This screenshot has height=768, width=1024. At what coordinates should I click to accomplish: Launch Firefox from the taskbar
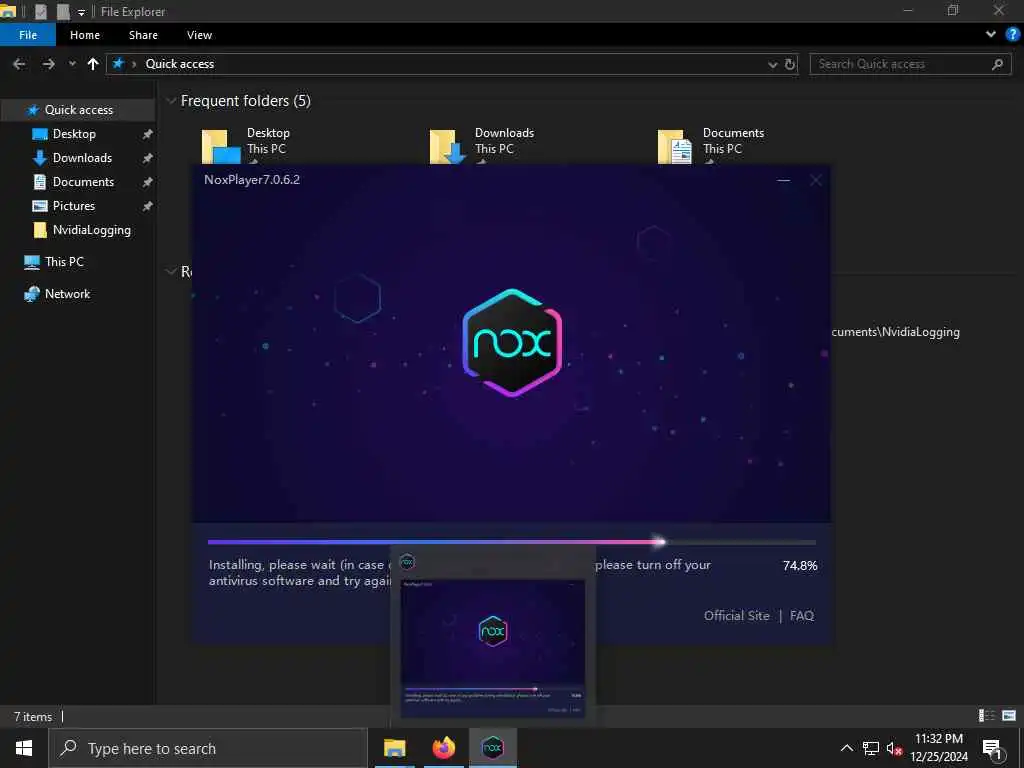click(x=444, y=748)
